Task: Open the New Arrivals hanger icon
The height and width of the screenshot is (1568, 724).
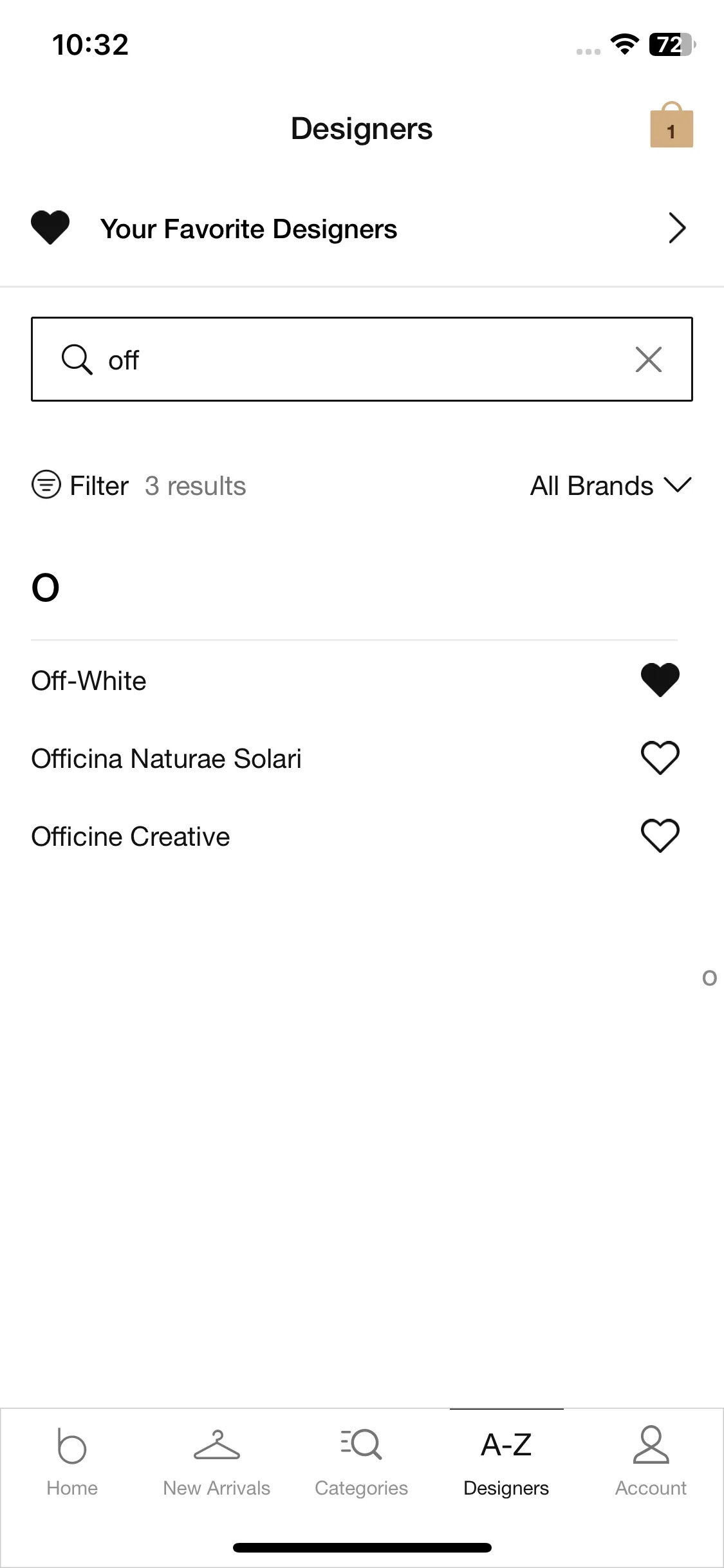Action: [x=217, y=1445]
